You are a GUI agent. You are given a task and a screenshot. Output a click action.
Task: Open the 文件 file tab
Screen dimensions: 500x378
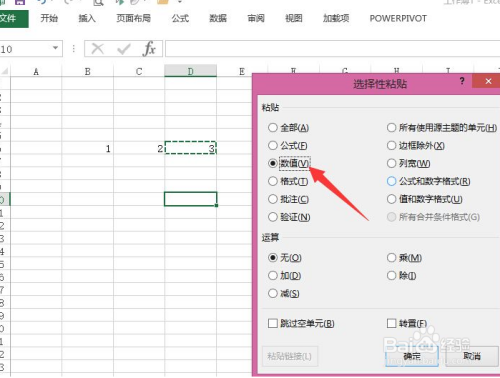pyautogui.click(x=13, y=18)
